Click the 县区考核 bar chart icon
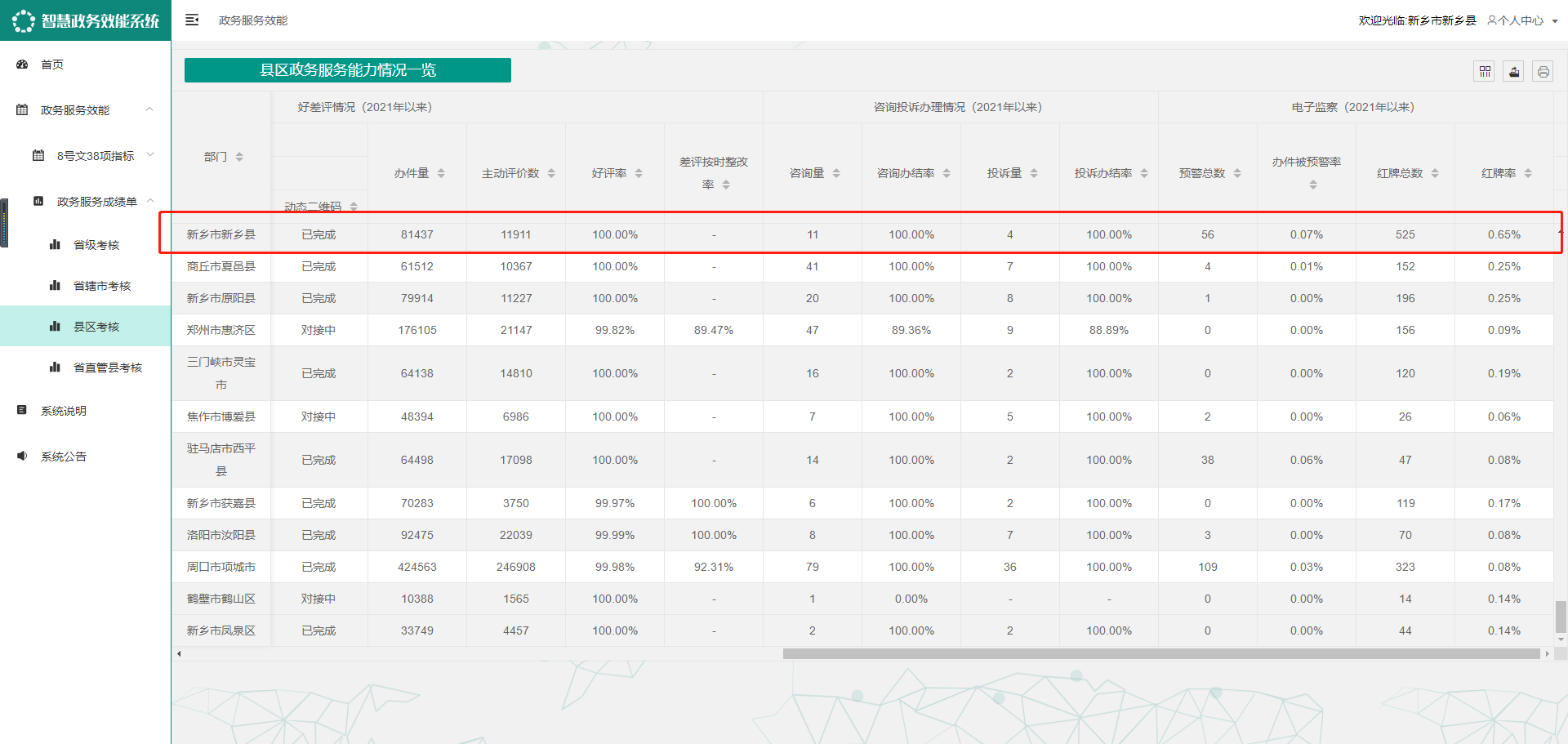This screenshot has width=1568, height=744. (x=55, y=326)
